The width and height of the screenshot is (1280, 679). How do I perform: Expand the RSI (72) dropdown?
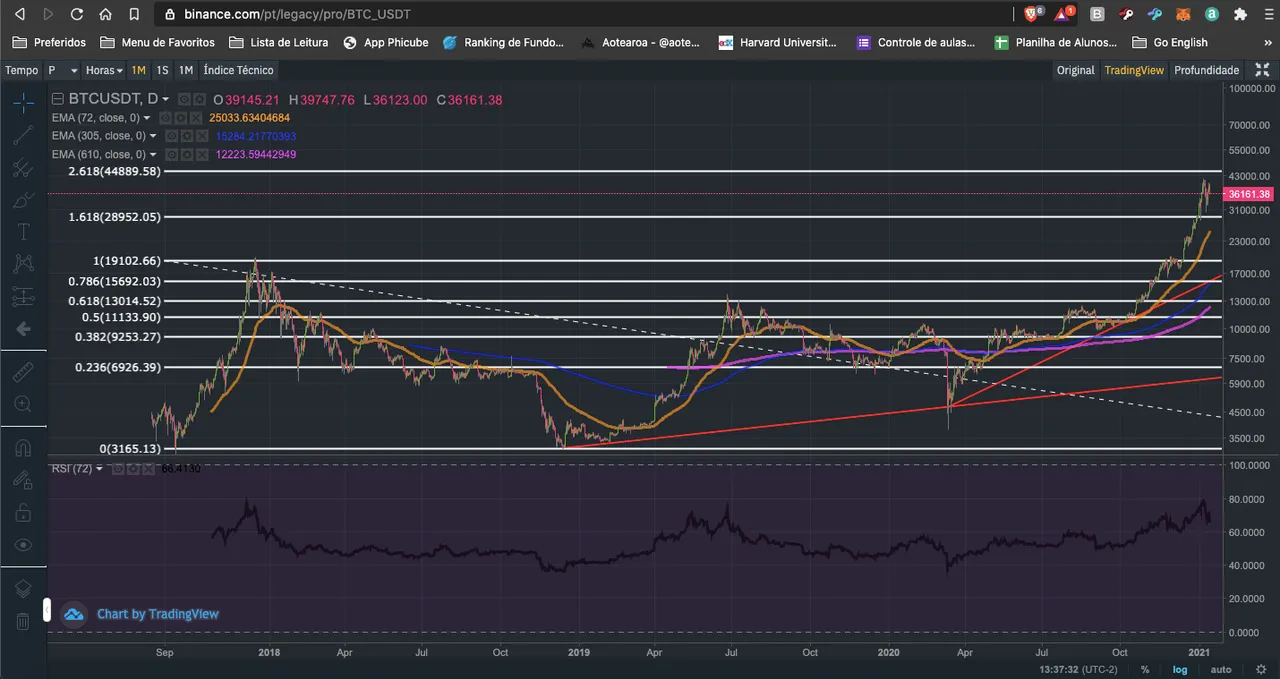coord(100,468)
